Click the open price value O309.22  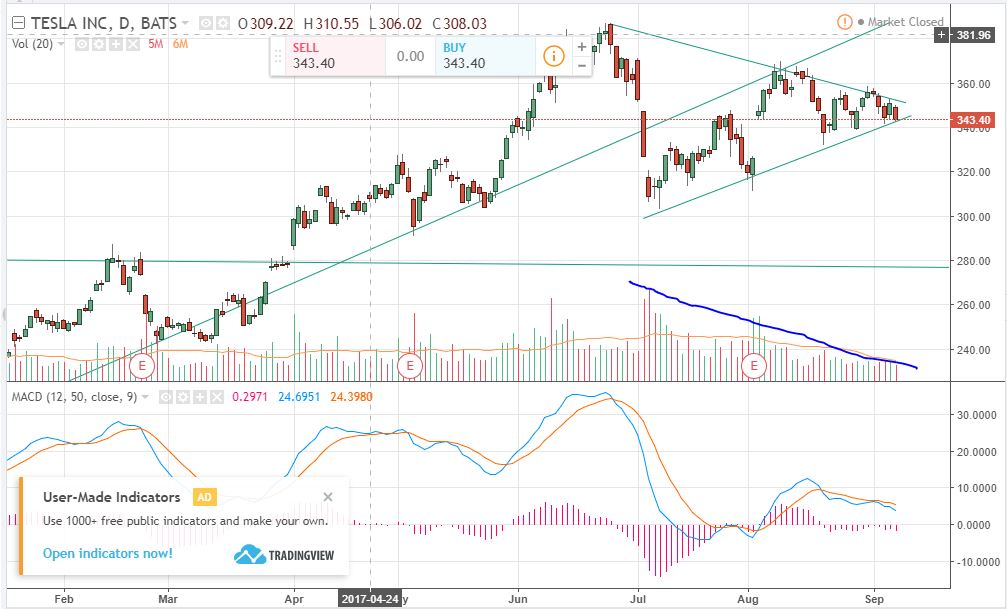coord(265,24)
